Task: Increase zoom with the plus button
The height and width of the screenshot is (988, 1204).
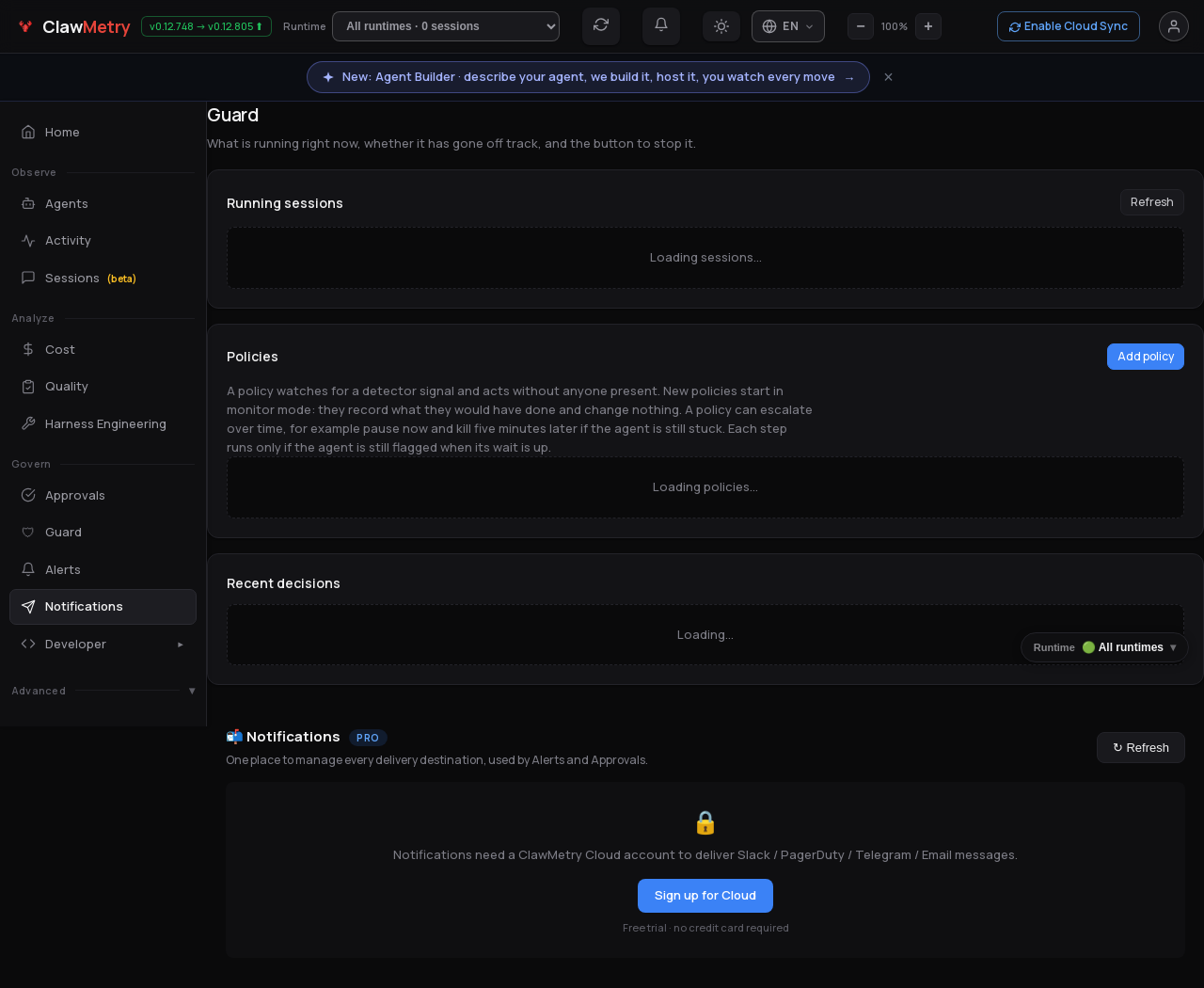Action: pos(928,26)
